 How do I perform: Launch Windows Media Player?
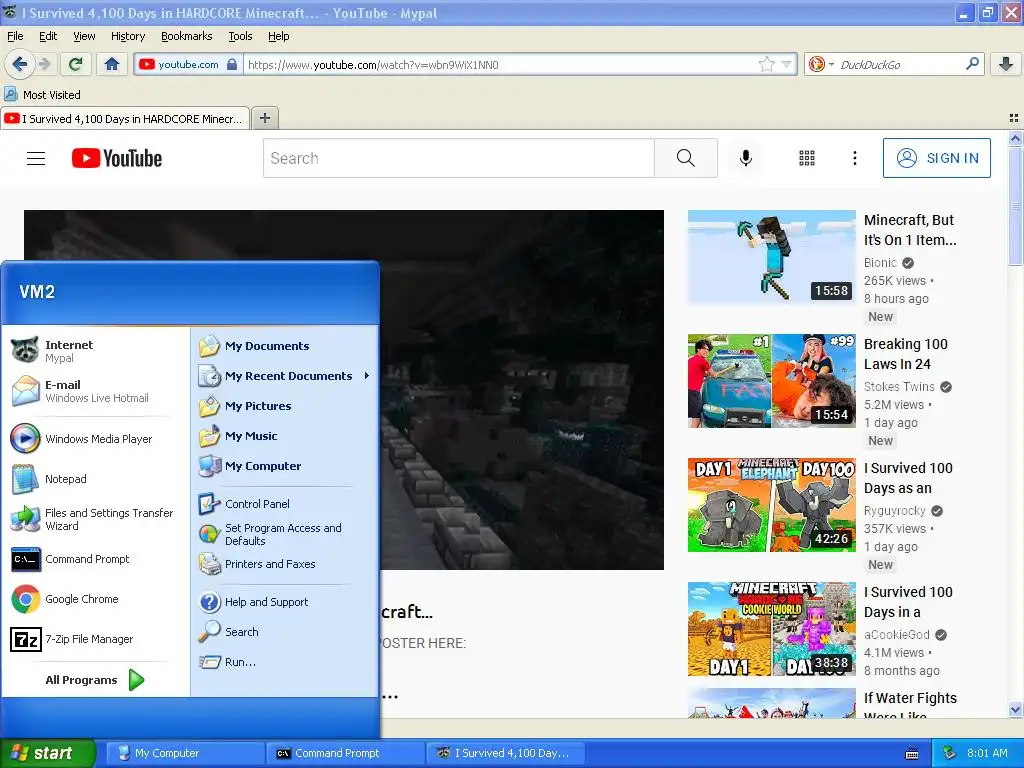tap(96, 439)
